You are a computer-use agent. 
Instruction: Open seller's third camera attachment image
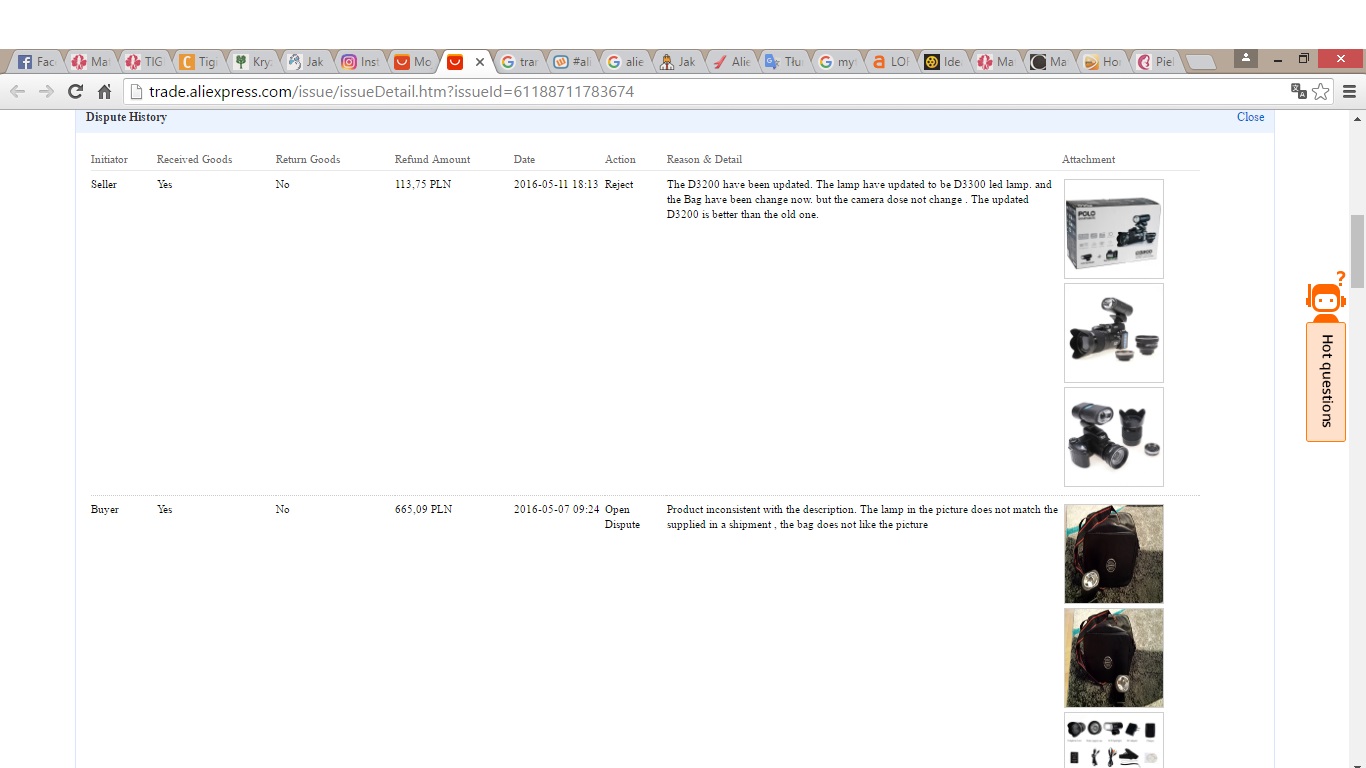click(1114, 437)
